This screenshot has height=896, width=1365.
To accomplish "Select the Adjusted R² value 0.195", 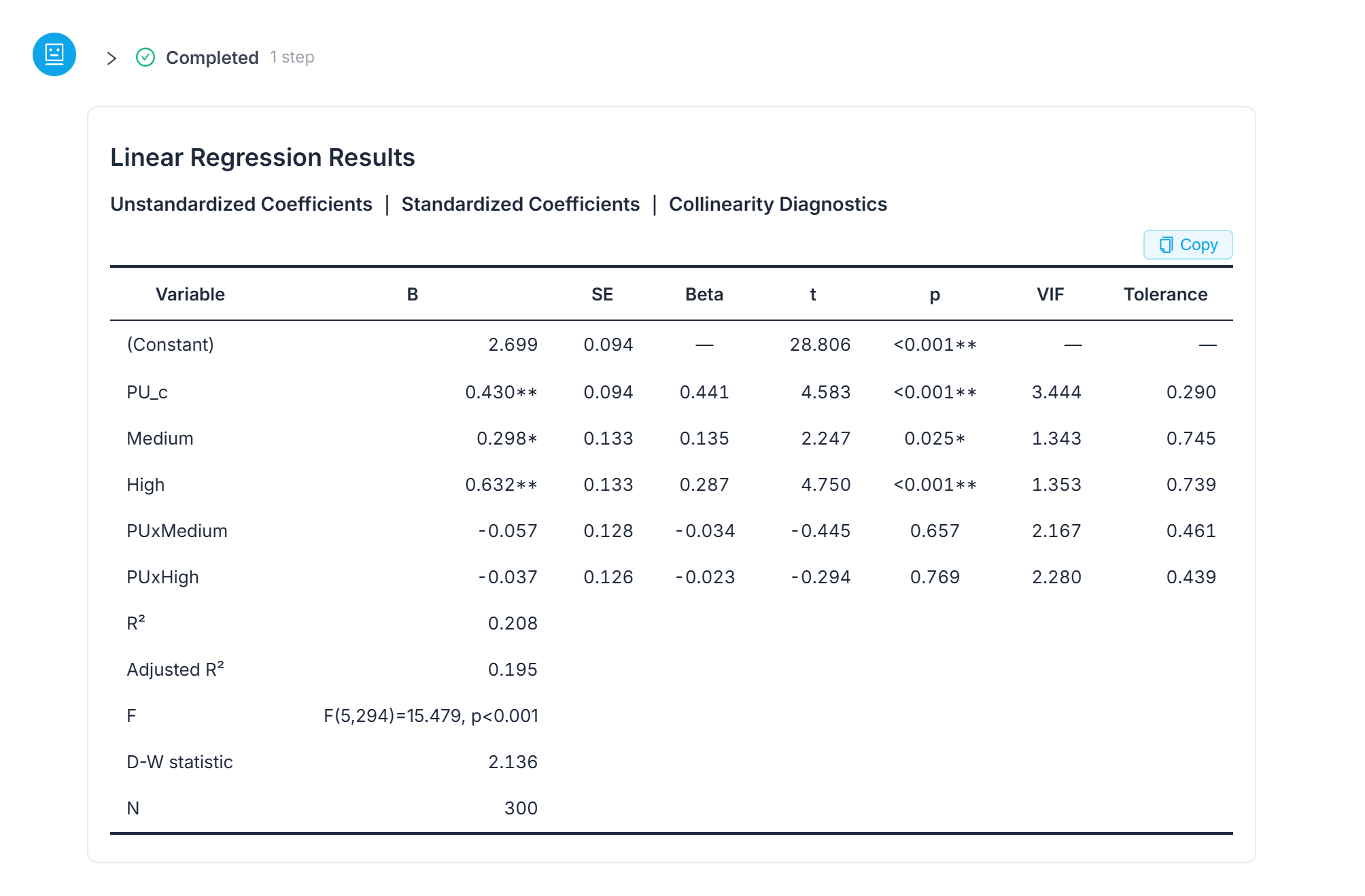I will [x=513, y=670].
